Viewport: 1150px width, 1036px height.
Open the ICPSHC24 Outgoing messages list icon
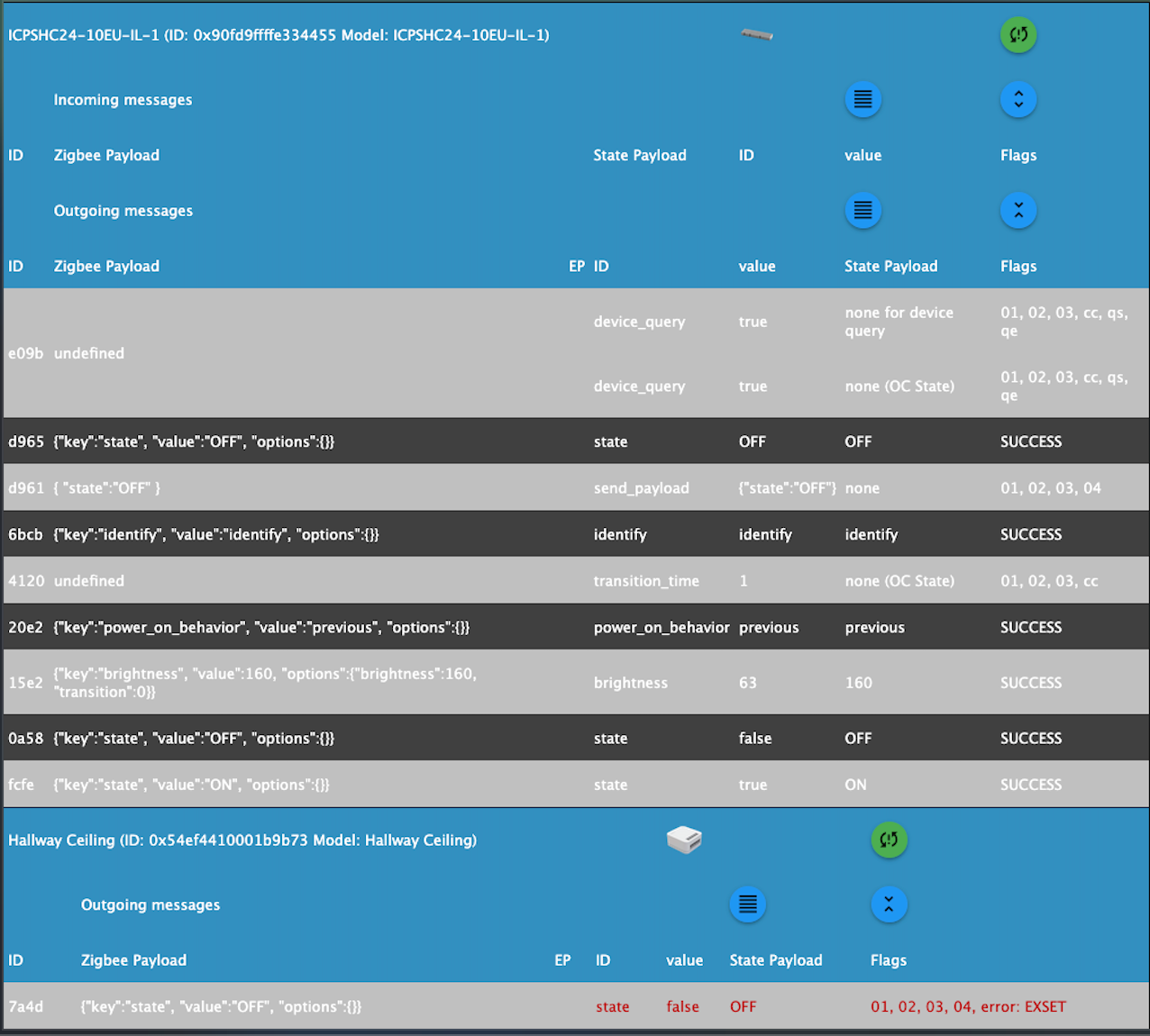point(862,211)
